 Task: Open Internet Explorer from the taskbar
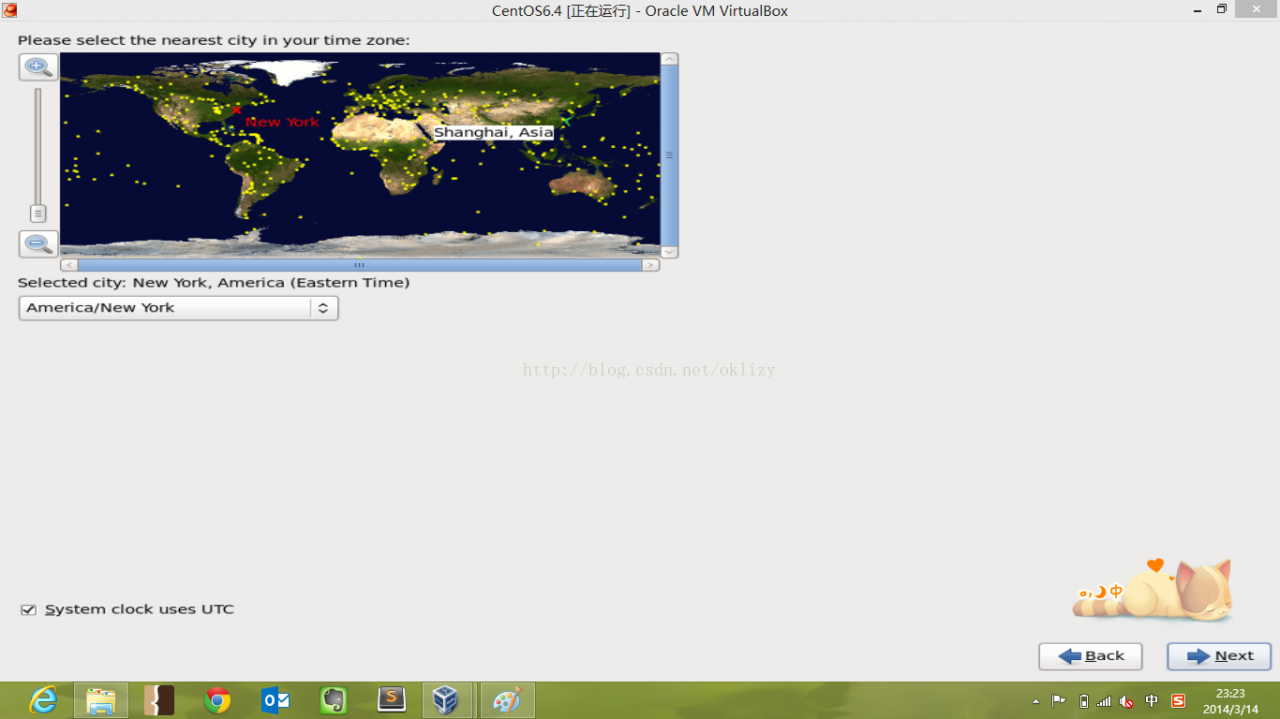(44, 700)
